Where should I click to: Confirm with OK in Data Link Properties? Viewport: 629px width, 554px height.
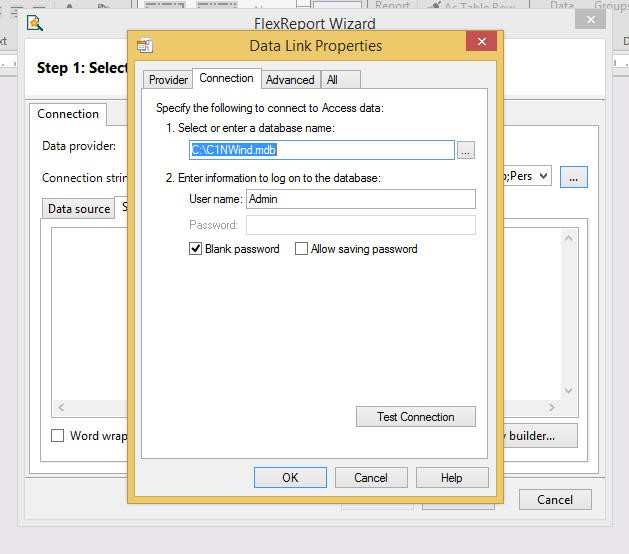(290, 477)
